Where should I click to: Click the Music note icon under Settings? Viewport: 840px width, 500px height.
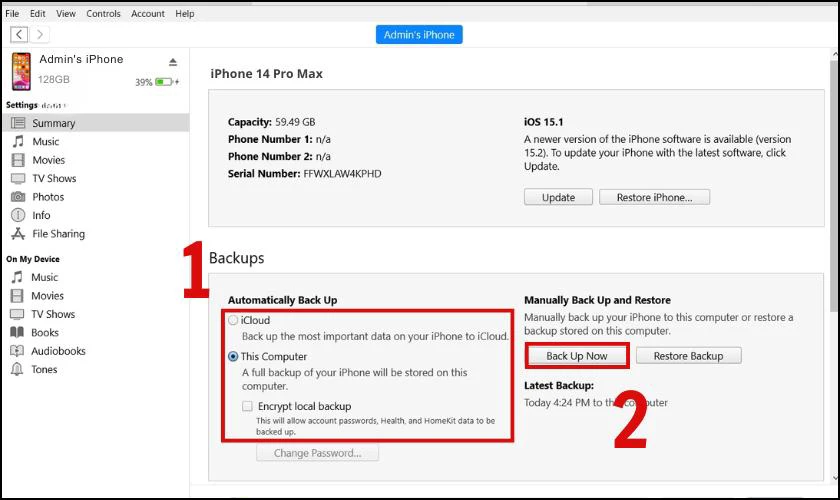click(18, 141)
